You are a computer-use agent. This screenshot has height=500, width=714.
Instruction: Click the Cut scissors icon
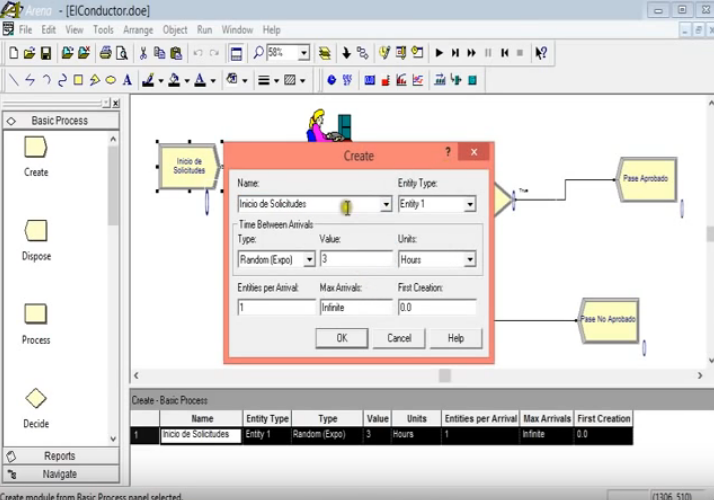(x=144, y=53)
